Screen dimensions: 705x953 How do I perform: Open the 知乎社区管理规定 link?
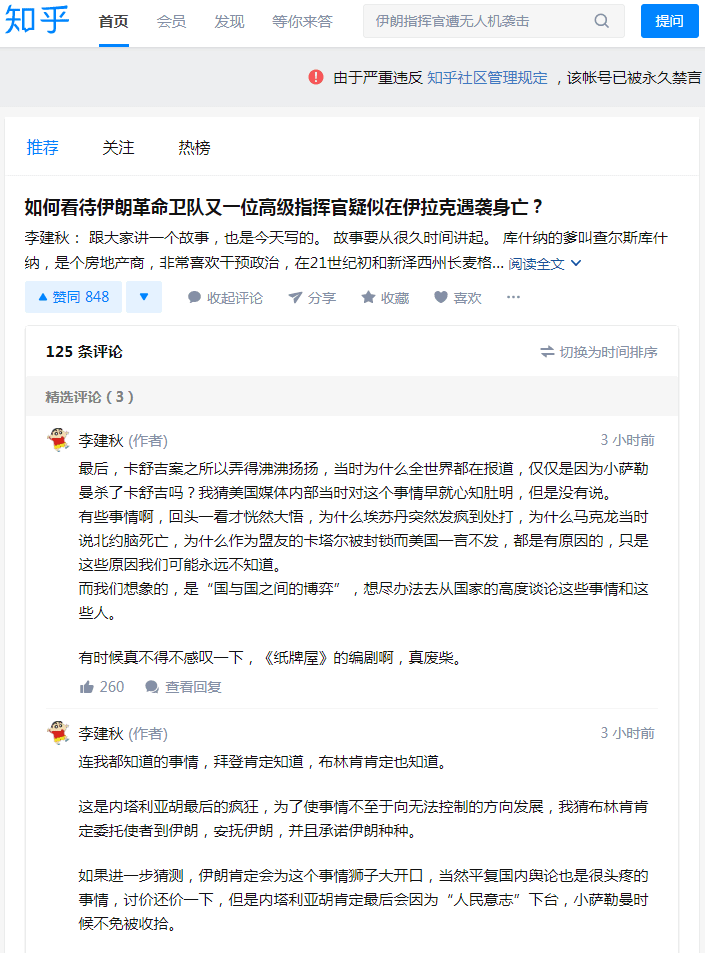487,78
